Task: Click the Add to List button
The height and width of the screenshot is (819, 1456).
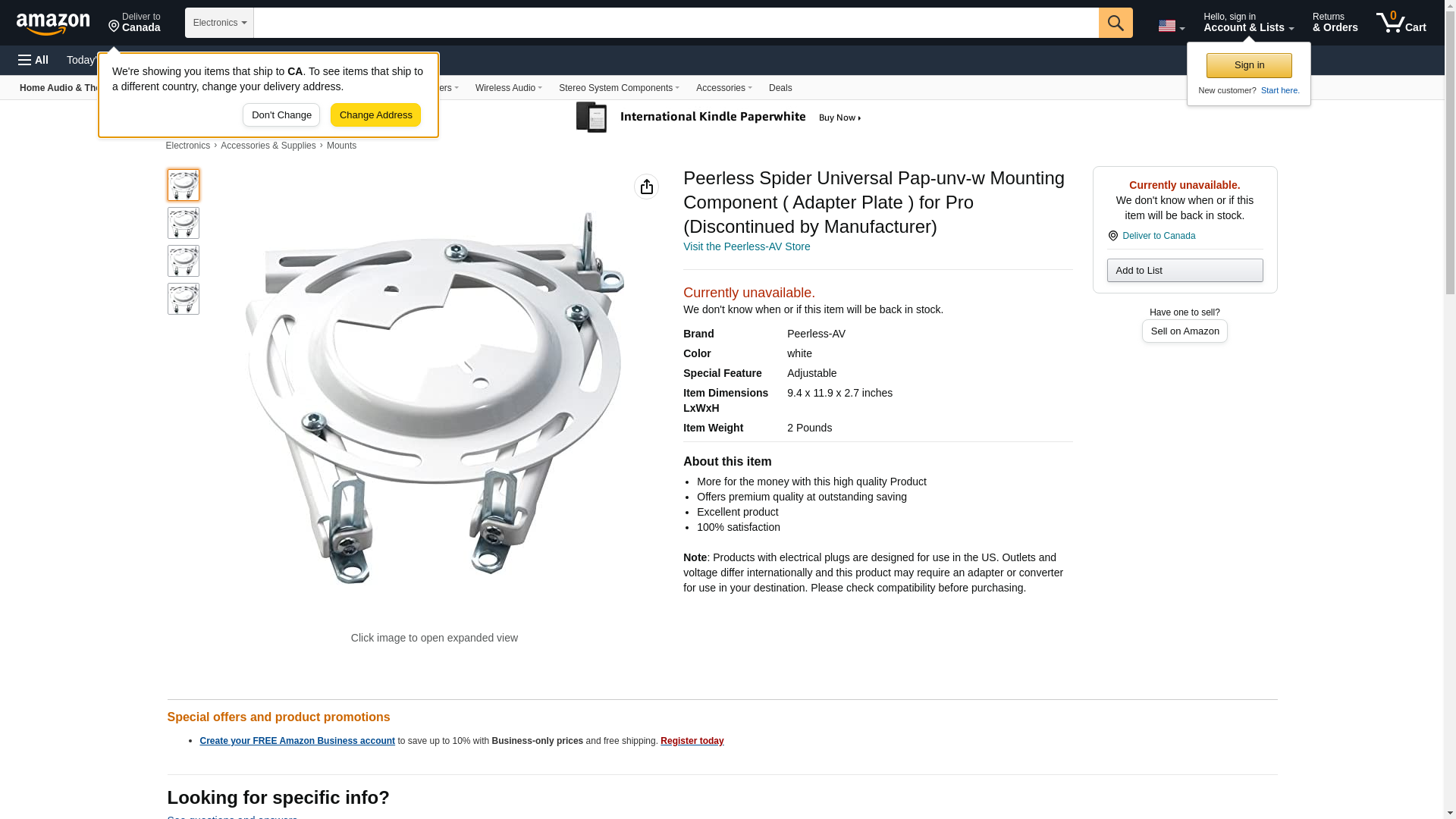Action: (x=1184, y=271)
